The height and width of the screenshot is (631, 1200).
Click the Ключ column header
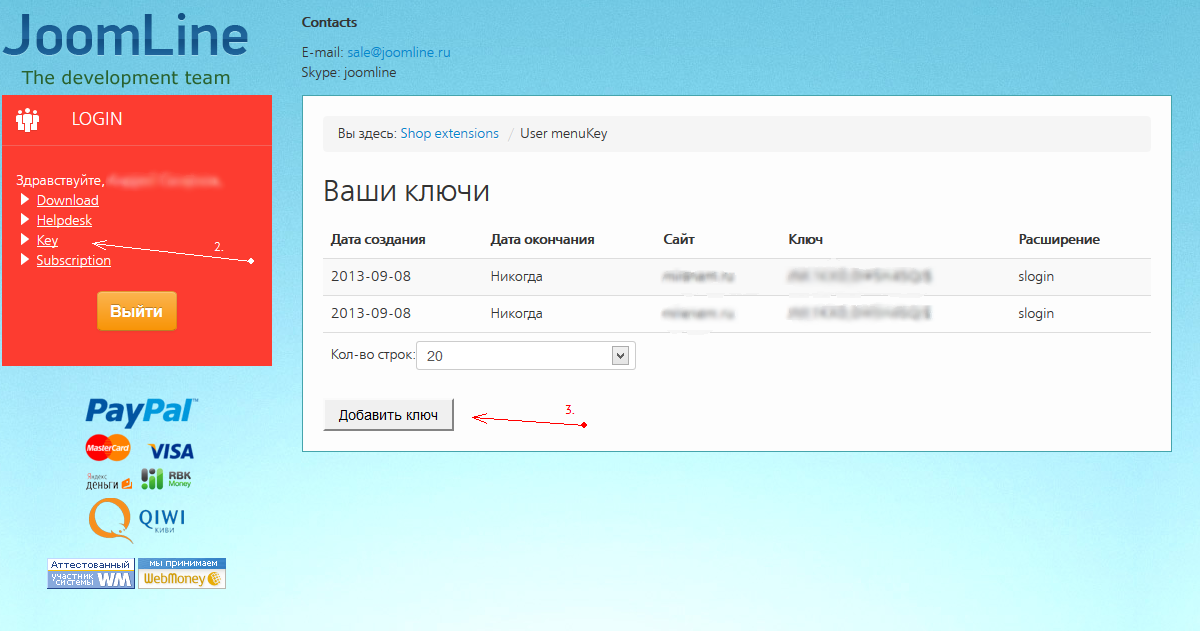[806, 239]
